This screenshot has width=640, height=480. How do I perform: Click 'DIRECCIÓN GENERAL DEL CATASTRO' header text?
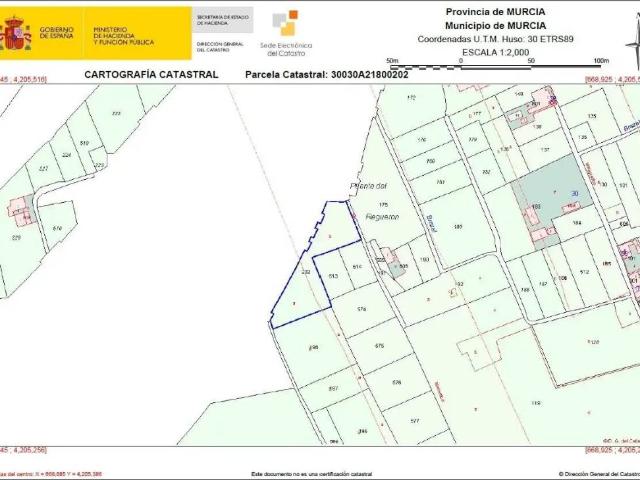(220, 47)
